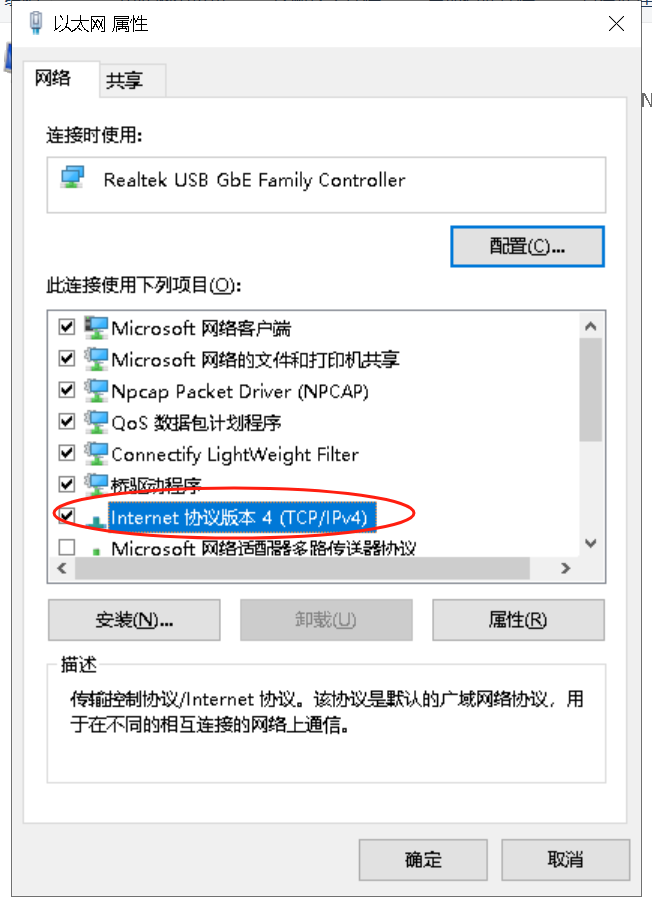Click the QoS 数据包计划程序 icon

(96, 422)
